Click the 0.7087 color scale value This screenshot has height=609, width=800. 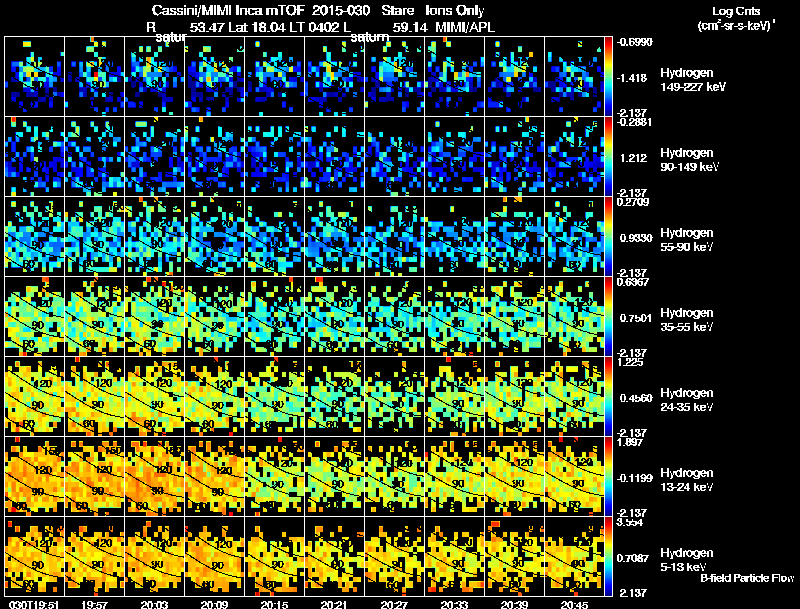click(633, 559)
